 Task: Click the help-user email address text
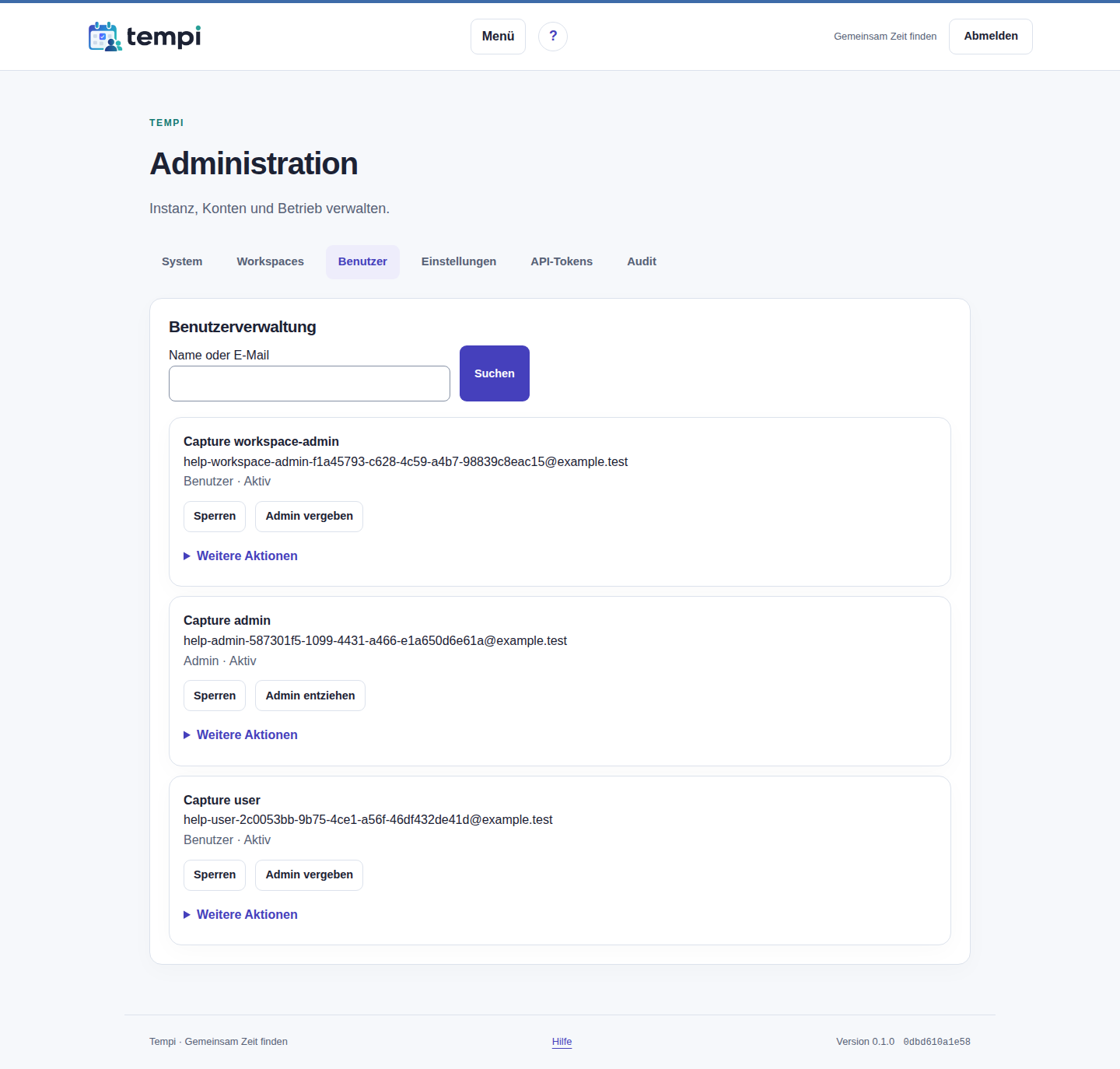click(x=368, y=819)
